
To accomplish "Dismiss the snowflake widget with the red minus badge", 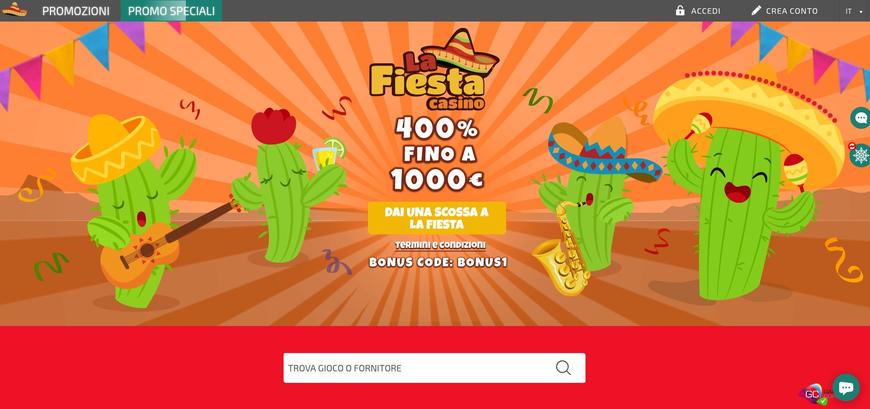I will coord(852,146).
